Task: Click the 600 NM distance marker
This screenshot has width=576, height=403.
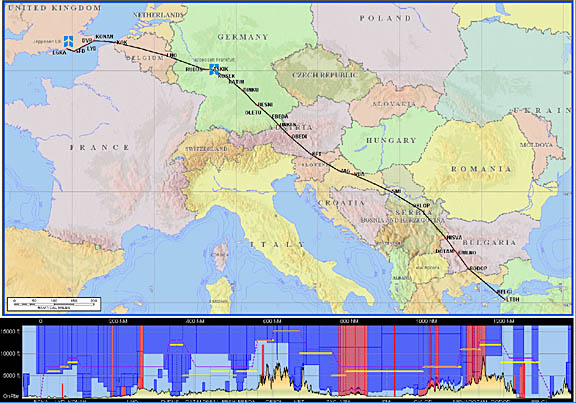Action: pyautogui.click(x=273, y=321)
